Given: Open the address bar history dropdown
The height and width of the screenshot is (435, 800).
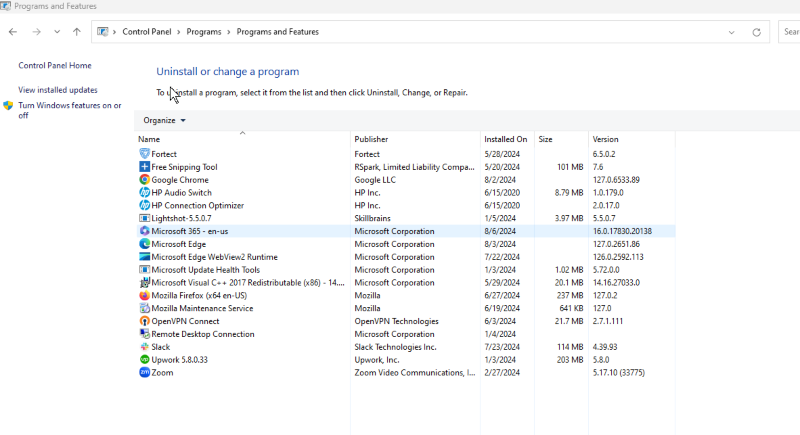Looking at the screenshot, I should pos(732,32).
